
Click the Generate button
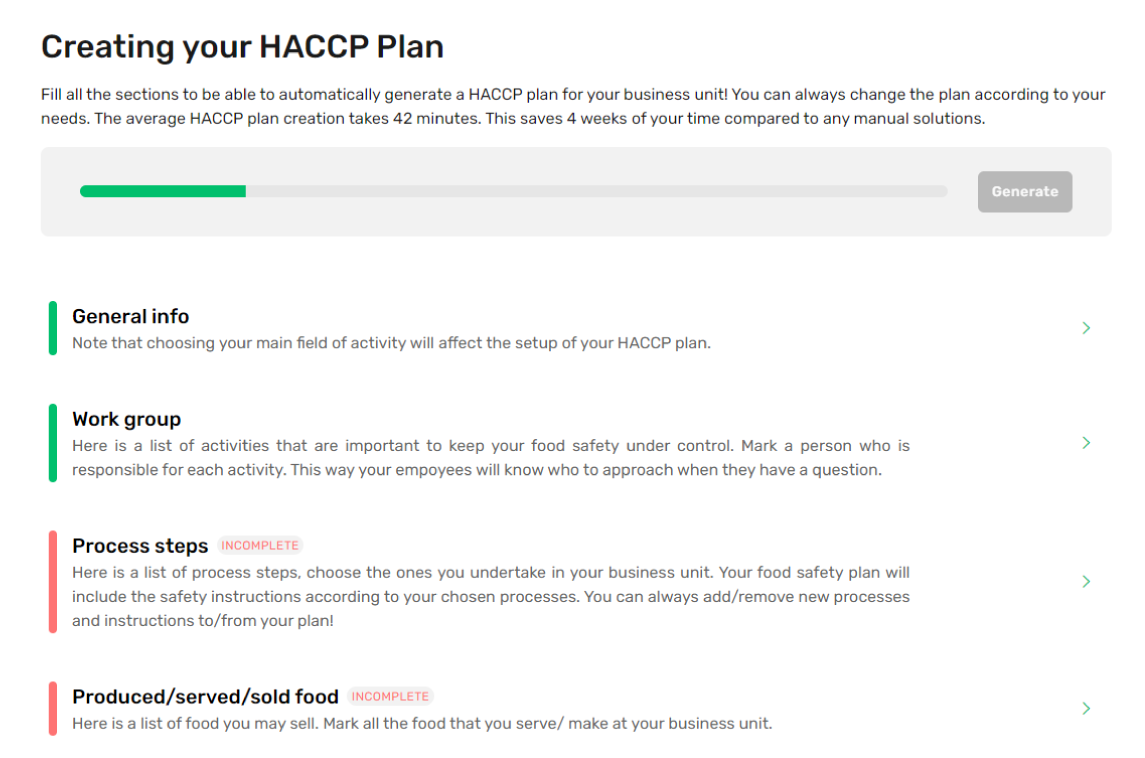point(1025,191)
